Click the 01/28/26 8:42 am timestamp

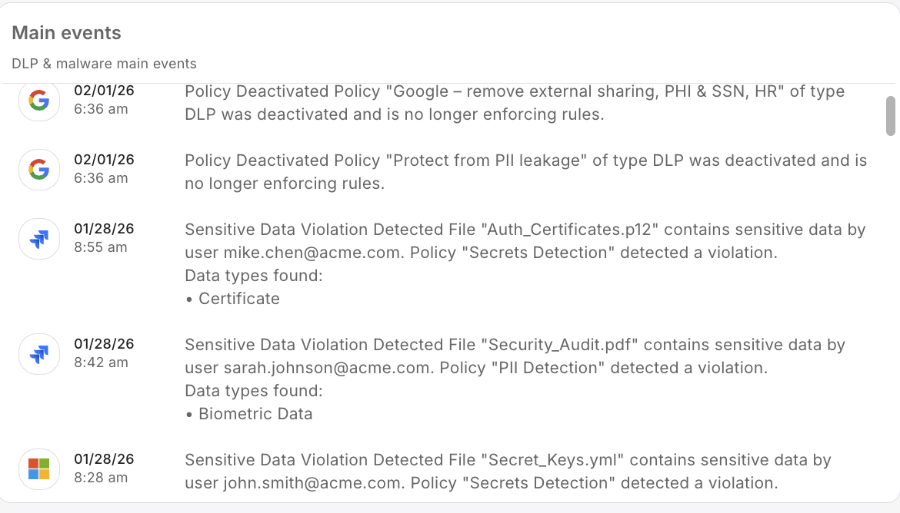pos(103,353)
